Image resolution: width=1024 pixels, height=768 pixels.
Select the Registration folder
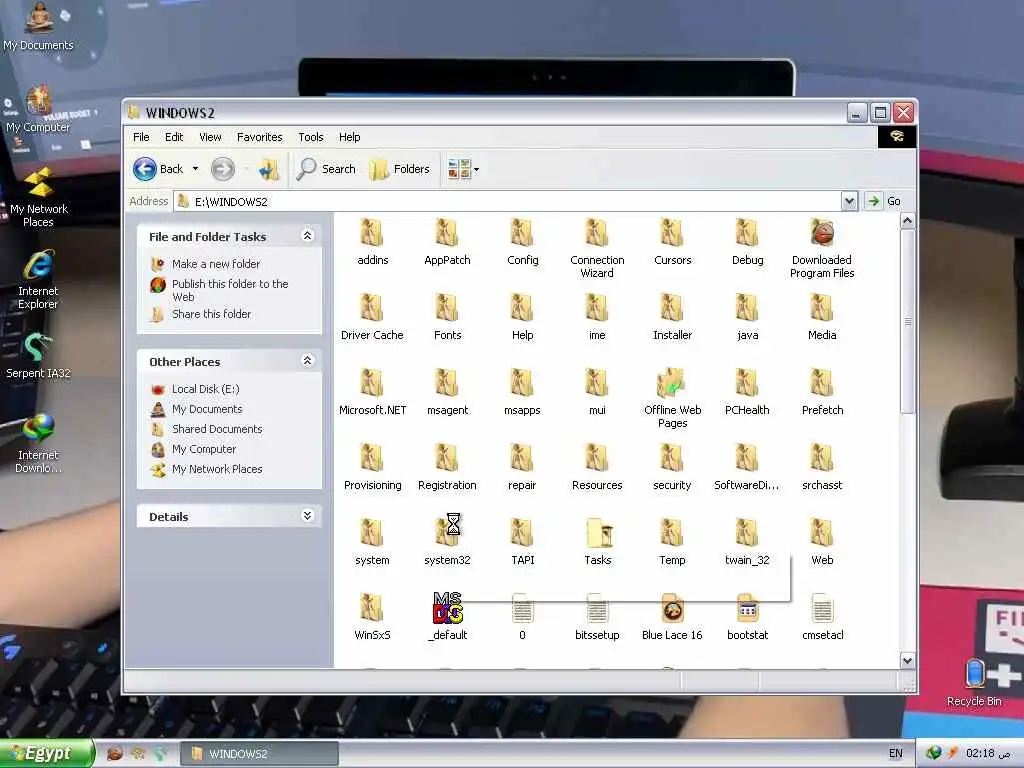(x=447, y=468)
